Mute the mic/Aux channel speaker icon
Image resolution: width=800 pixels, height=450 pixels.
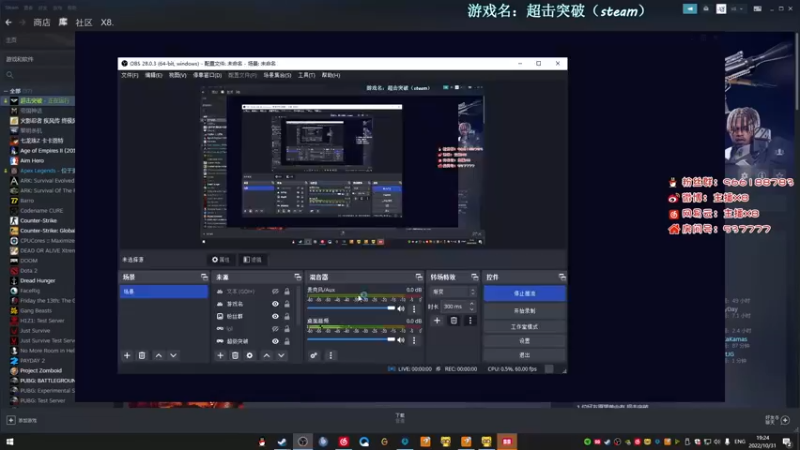coord(401,308)
